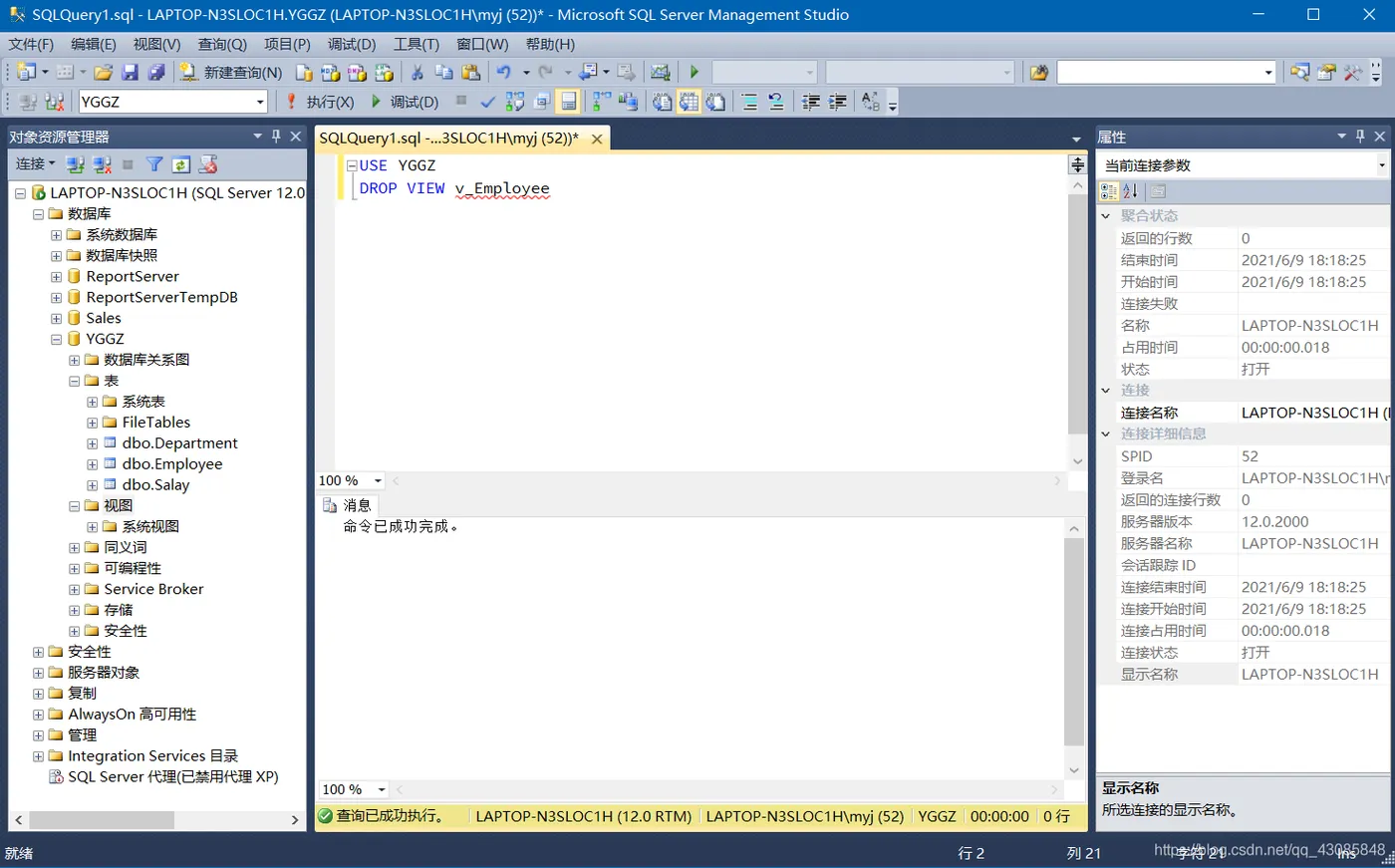Viewport: 1395px width, 868px height.
Task: Click the 执行(X) execute button
Action: pos(320,102)
